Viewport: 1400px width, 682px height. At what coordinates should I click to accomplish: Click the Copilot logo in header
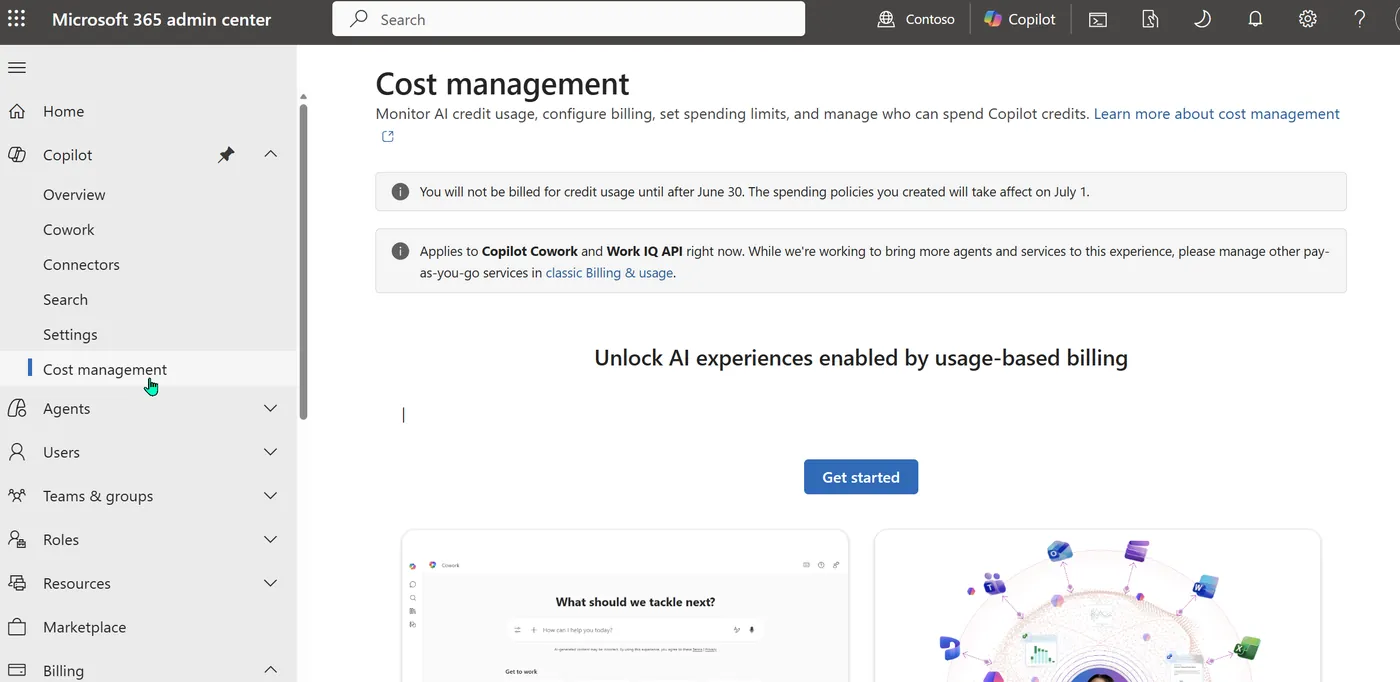coord(993,19)
